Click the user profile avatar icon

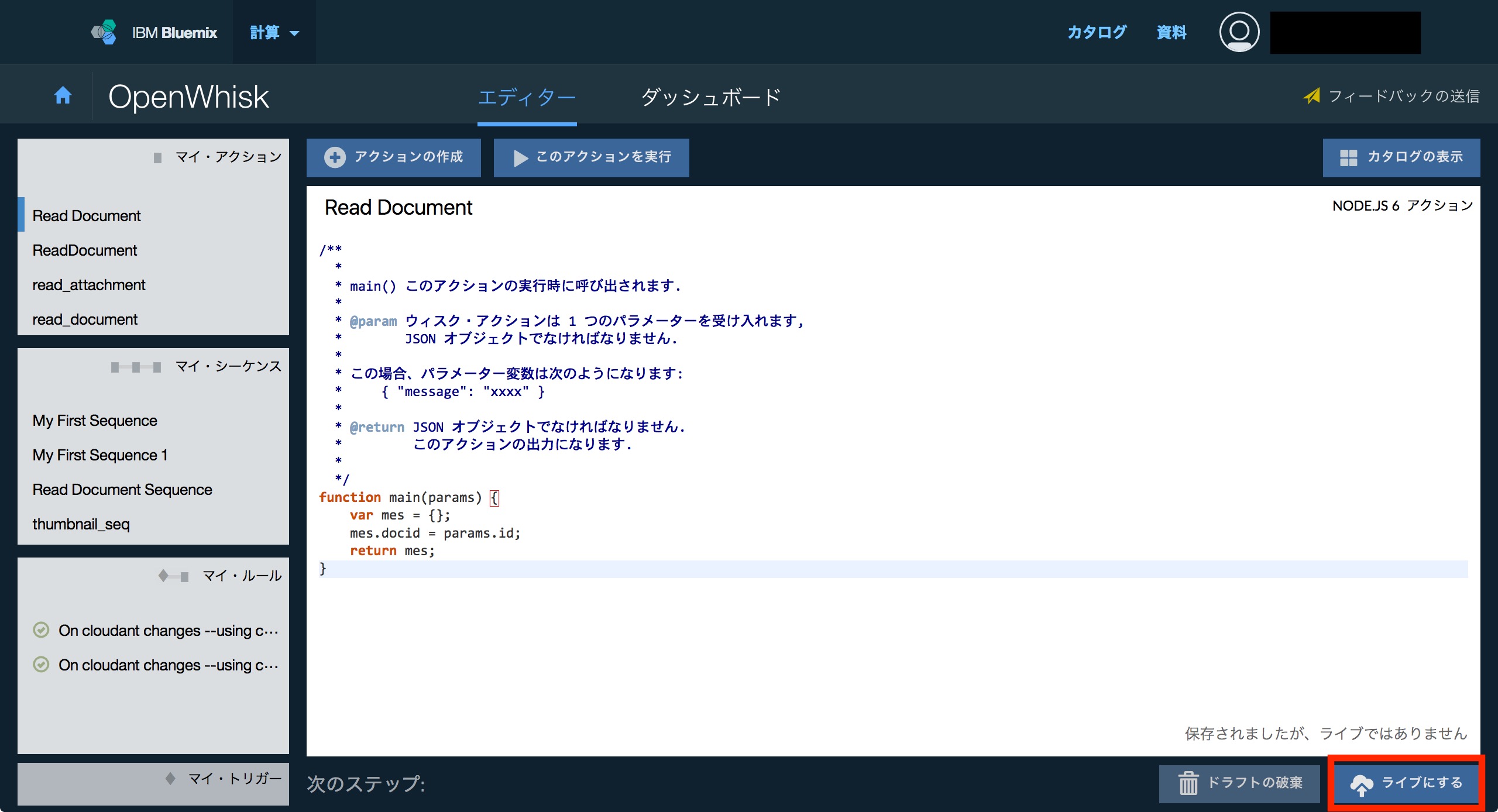click(x=1239, y=32)
